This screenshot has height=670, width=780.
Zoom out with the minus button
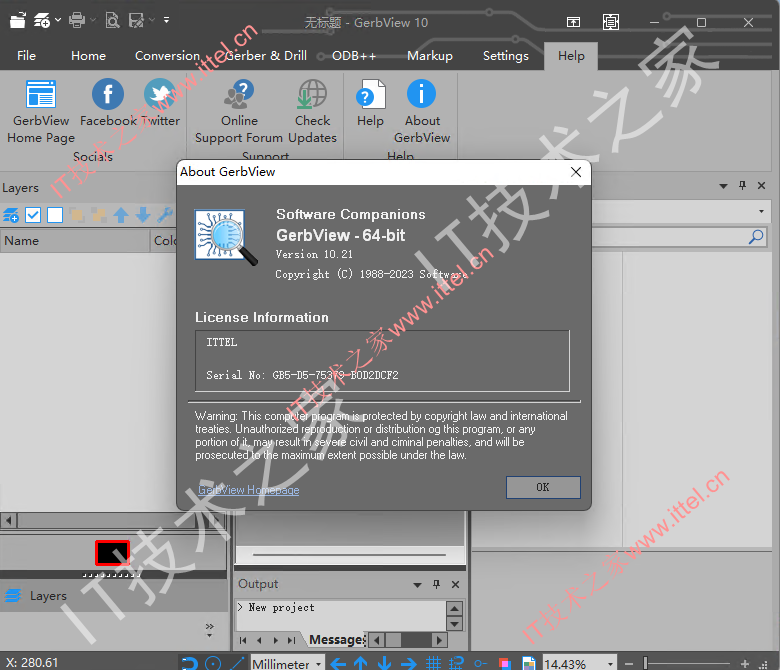pyautogui.click(x=629, y=664)
